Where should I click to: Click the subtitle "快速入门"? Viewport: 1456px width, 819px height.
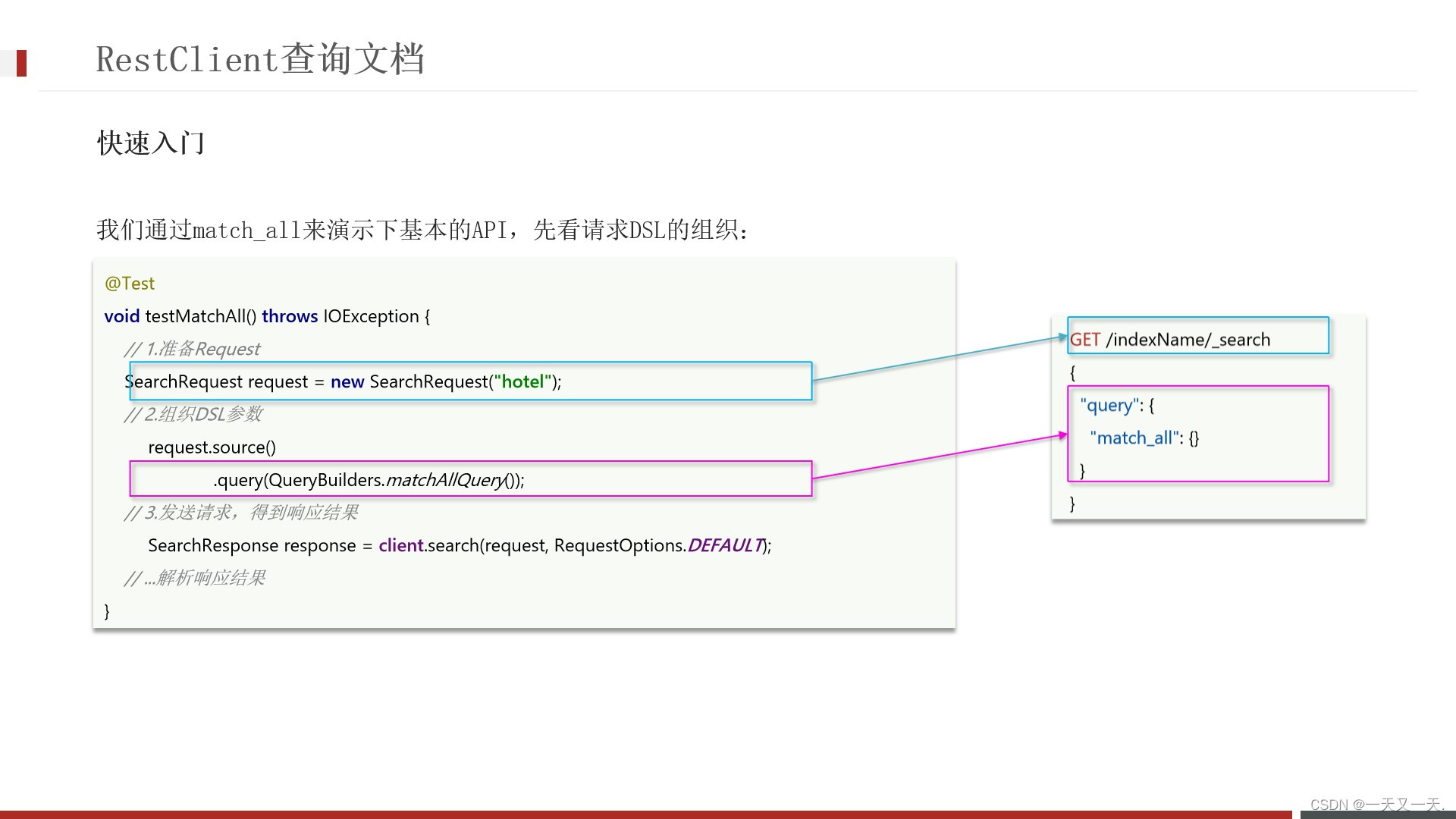(151, 143)
